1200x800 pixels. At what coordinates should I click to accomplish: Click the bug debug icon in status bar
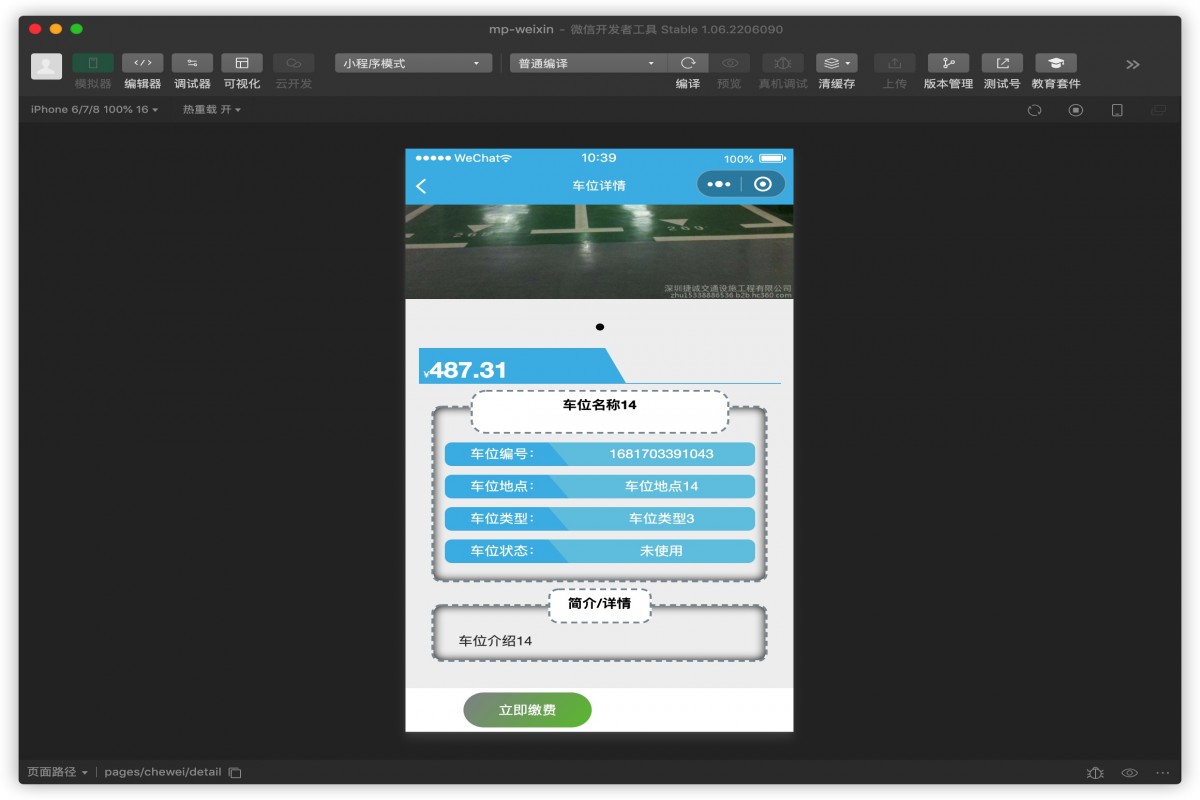click(1097, 772)
